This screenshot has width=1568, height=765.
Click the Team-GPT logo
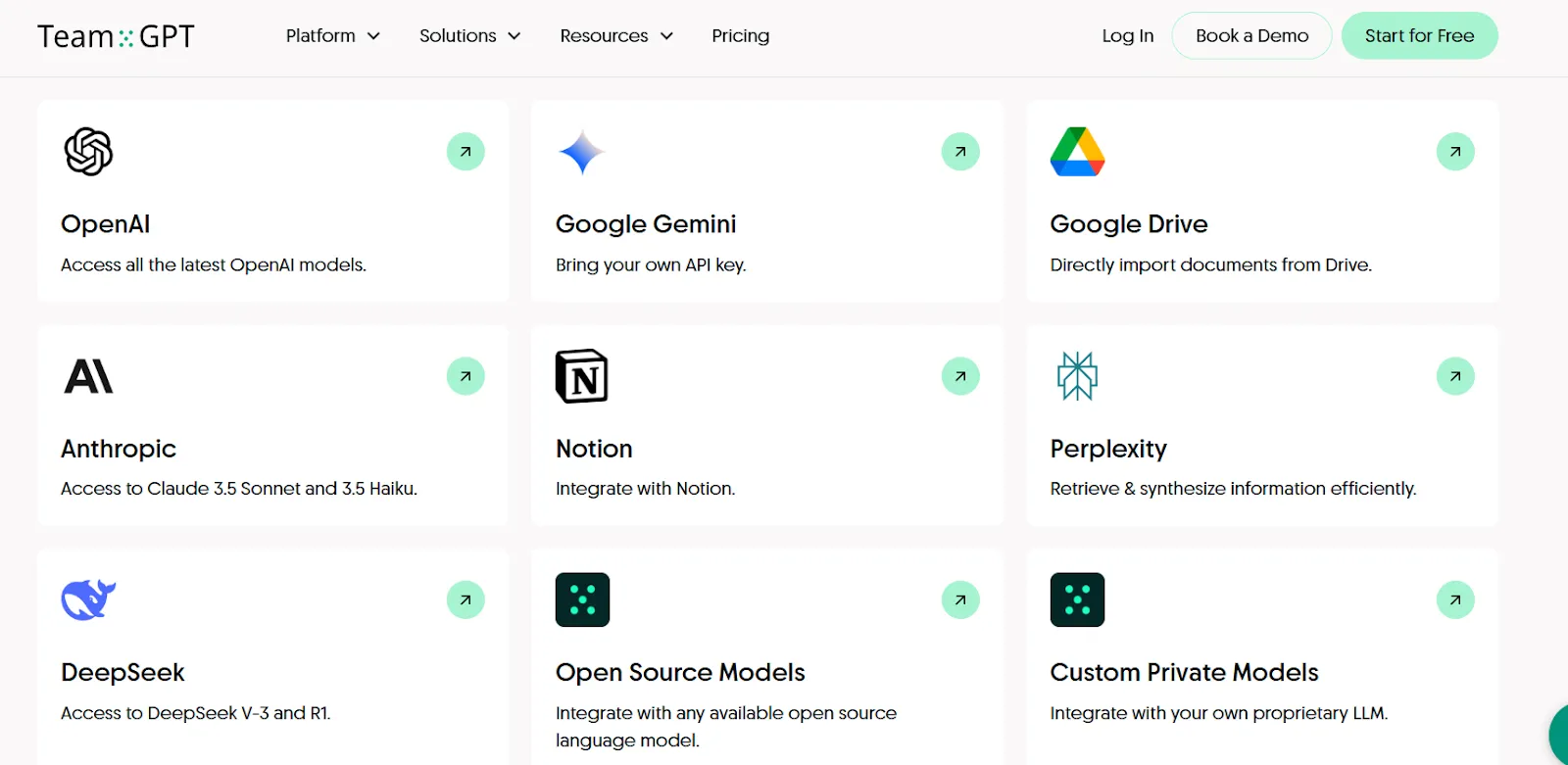(116, 36)
